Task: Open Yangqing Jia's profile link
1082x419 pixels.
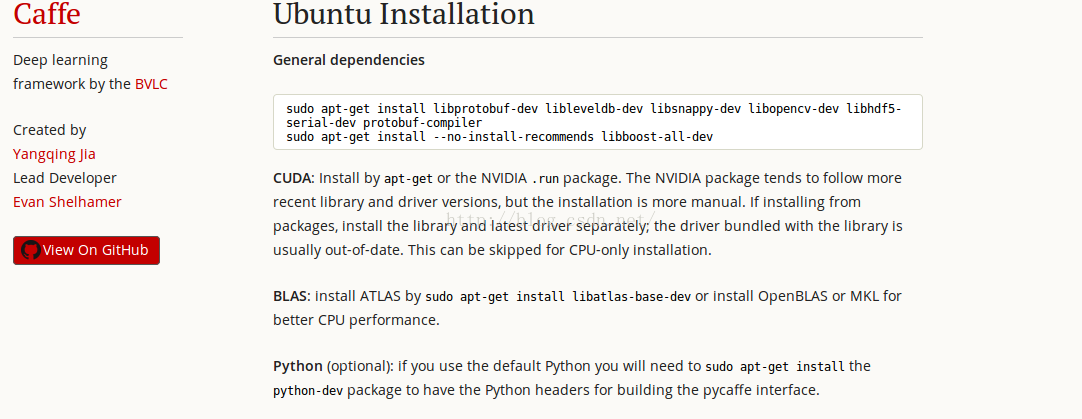Action: [x=55, y=154]
